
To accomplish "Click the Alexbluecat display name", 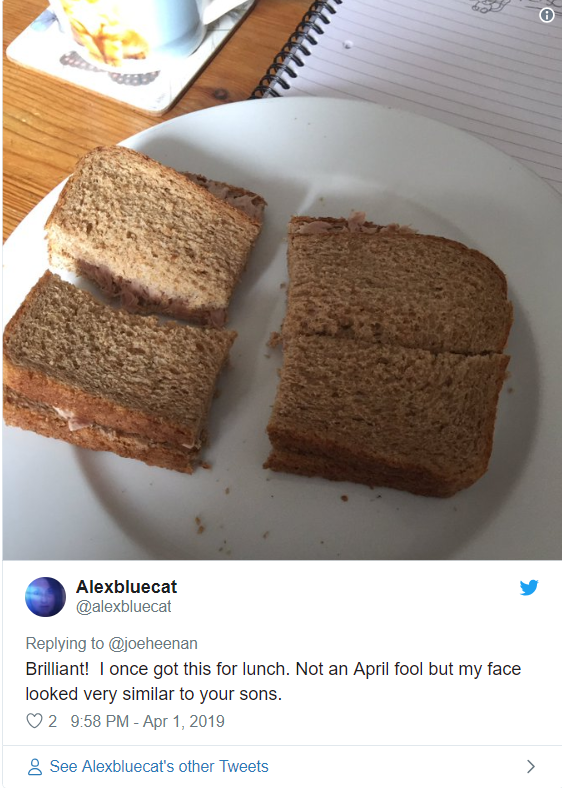I will click(126, 586).
